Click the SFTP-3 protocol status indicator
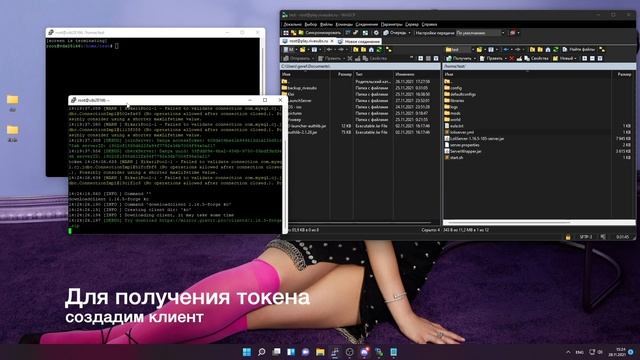The image size is (640, 360). [x=586, y=237]
